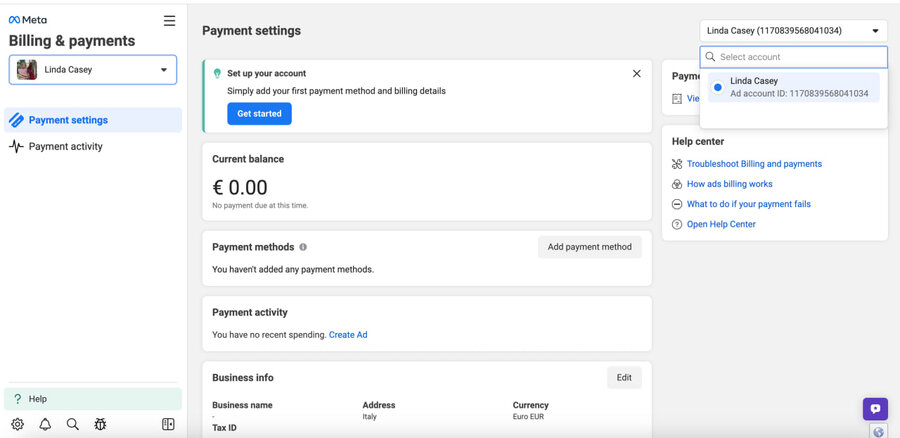The width and height of the screenshot is (900, 438).
Task: Open What to do if payment fails link
Action: (748, 204)
